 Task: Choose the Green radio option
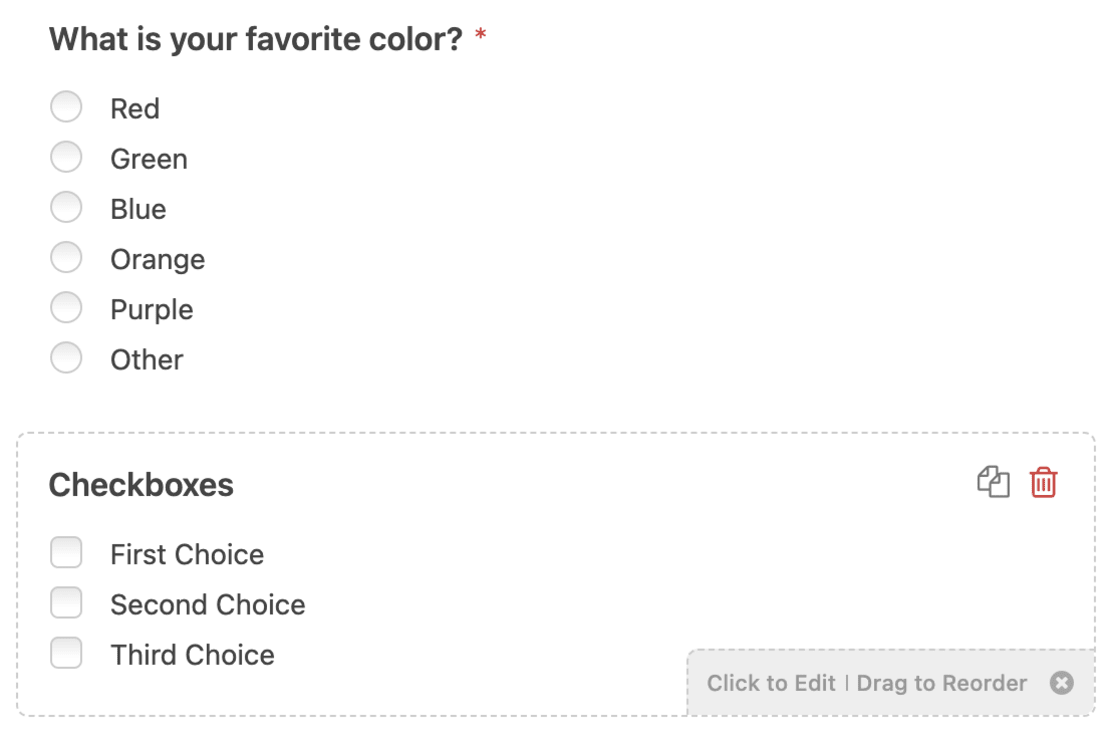pyautogui.click(x=66, y=157)
